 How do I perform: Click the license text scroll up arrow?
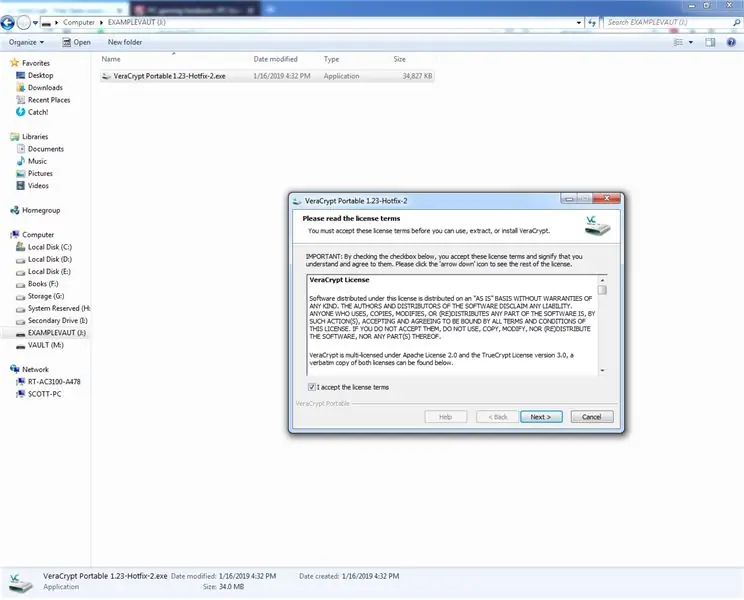pos(602,280)
